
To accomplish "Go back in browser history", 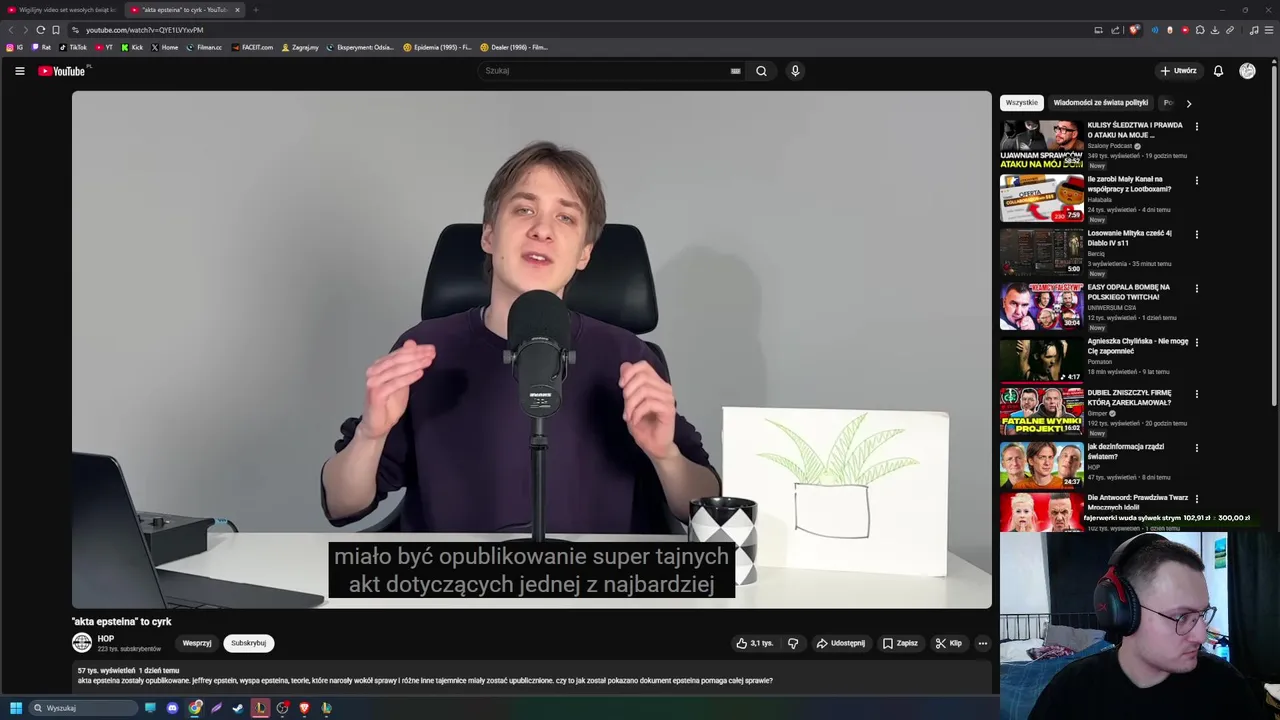I will click(12, 30).
